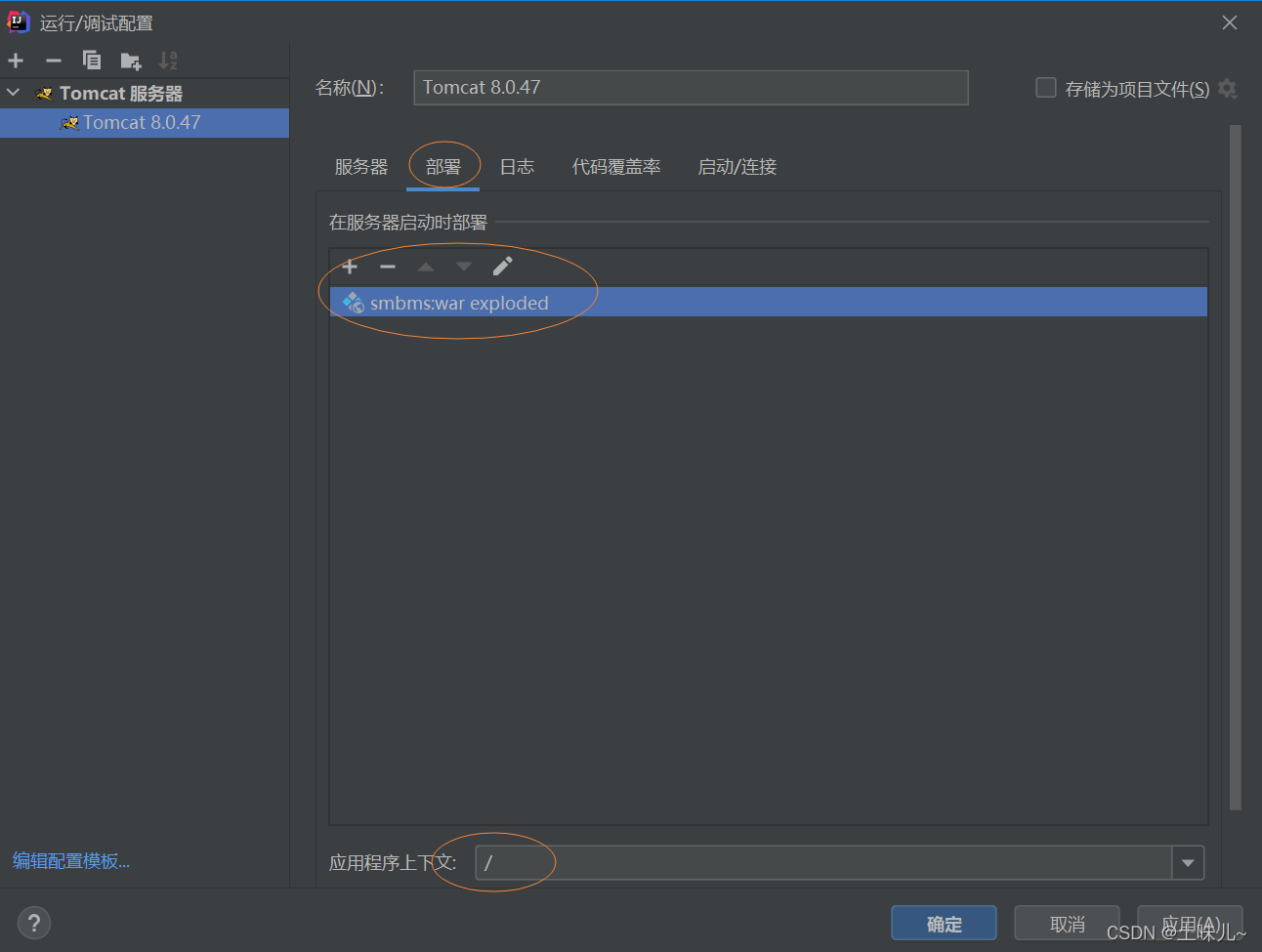Image resolution: width=1262 pixels, height=952 pixels.
Task: Copy the selected configuration
Action: [92, 61]
